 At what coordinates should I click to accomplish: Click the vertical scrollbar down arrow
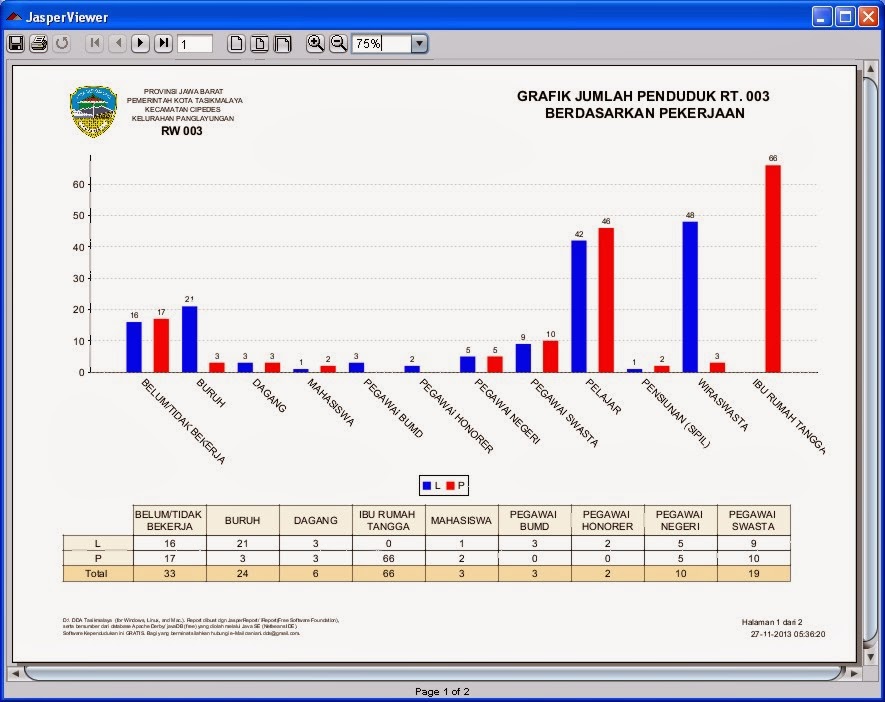[871, 657]
